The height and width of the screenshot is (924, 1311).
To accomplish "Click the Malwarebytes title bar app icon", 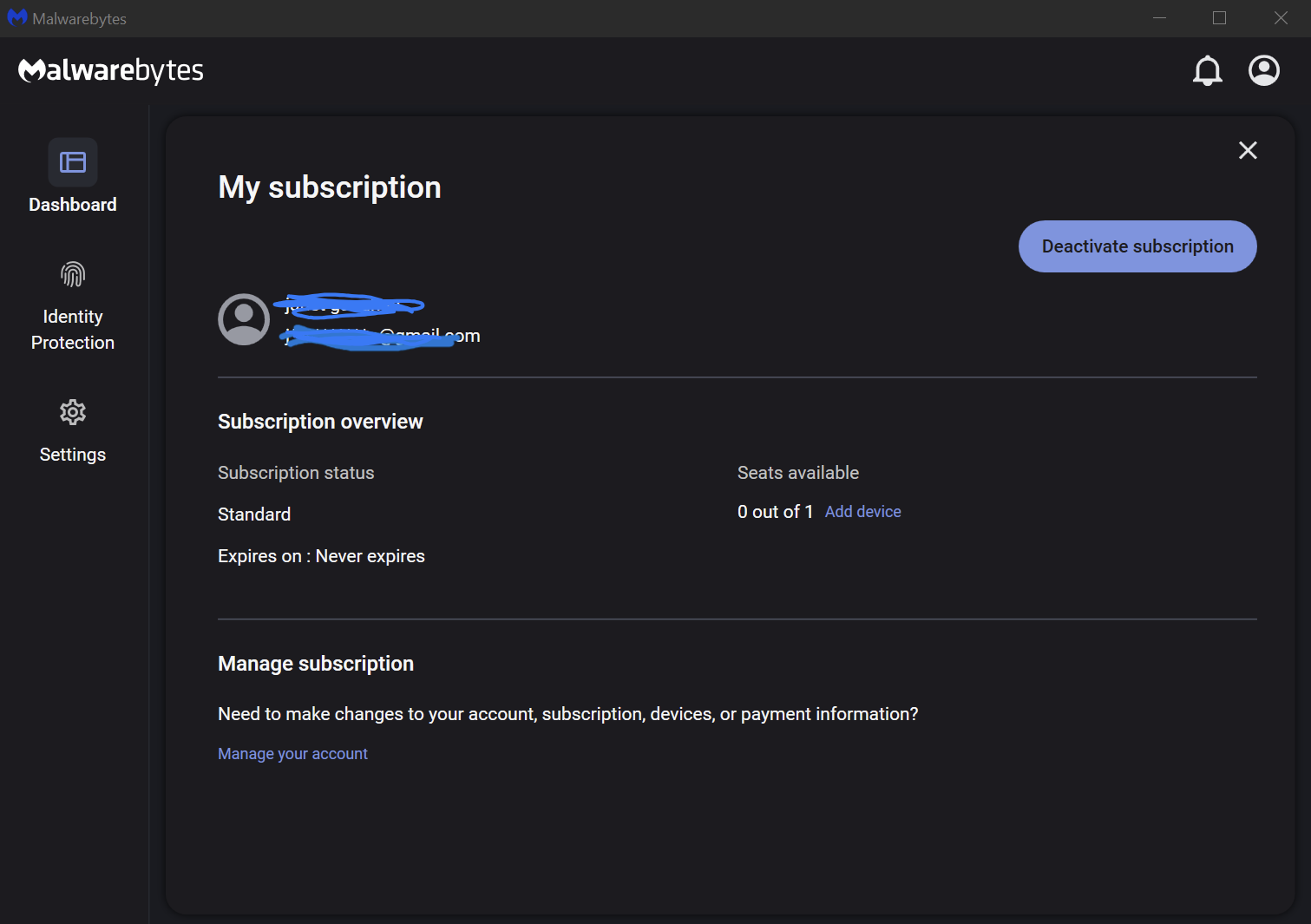I will click(x=16, y=18).
